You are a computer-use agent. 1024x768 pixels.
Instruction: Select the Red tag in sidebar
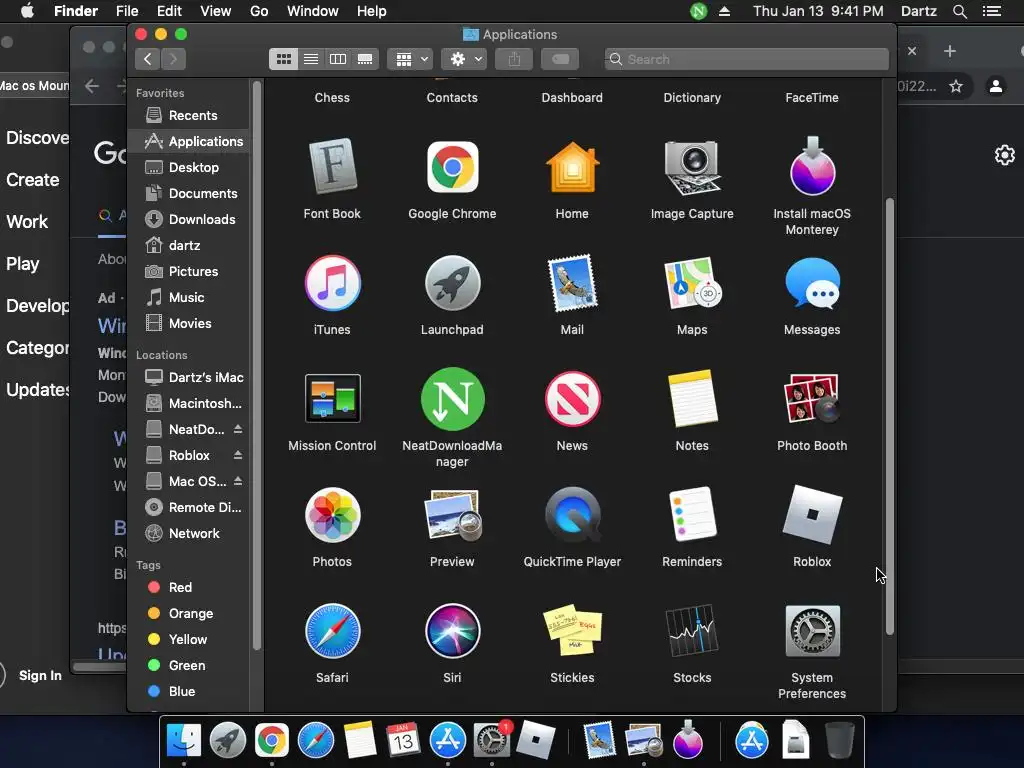pos(190,587)
